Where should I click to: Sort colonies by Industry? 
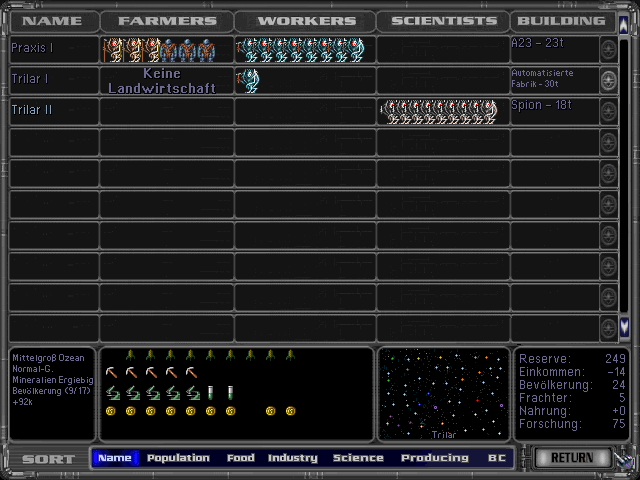(293, 458)
